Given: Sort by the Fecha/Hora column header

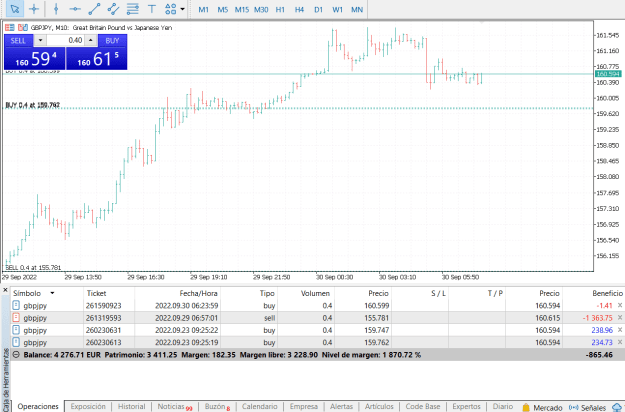Looking at the screenshot, I should coord(198,293).
